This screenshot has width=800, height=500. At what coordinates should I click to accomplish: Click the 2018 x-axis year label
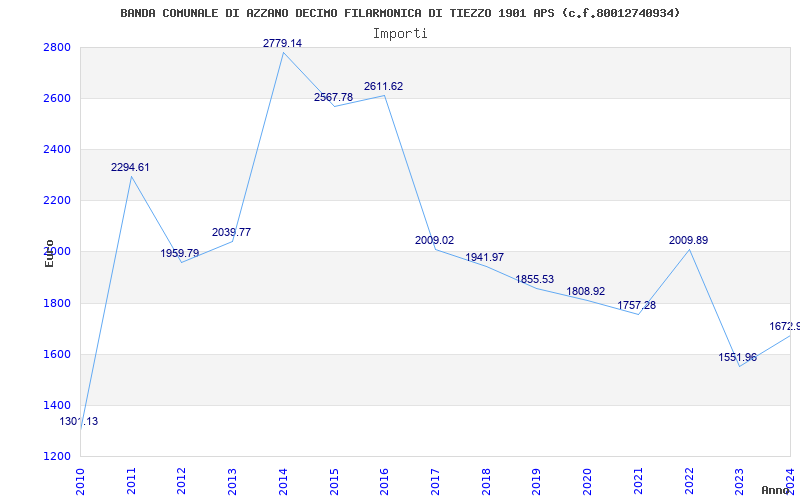[486, 482]
